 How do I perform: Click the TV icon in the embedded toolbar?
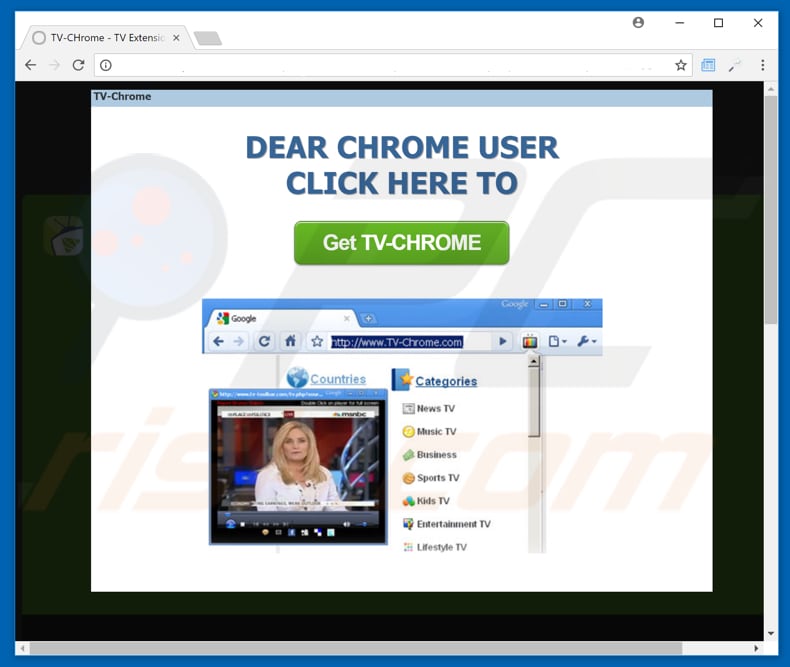(530, 342)
